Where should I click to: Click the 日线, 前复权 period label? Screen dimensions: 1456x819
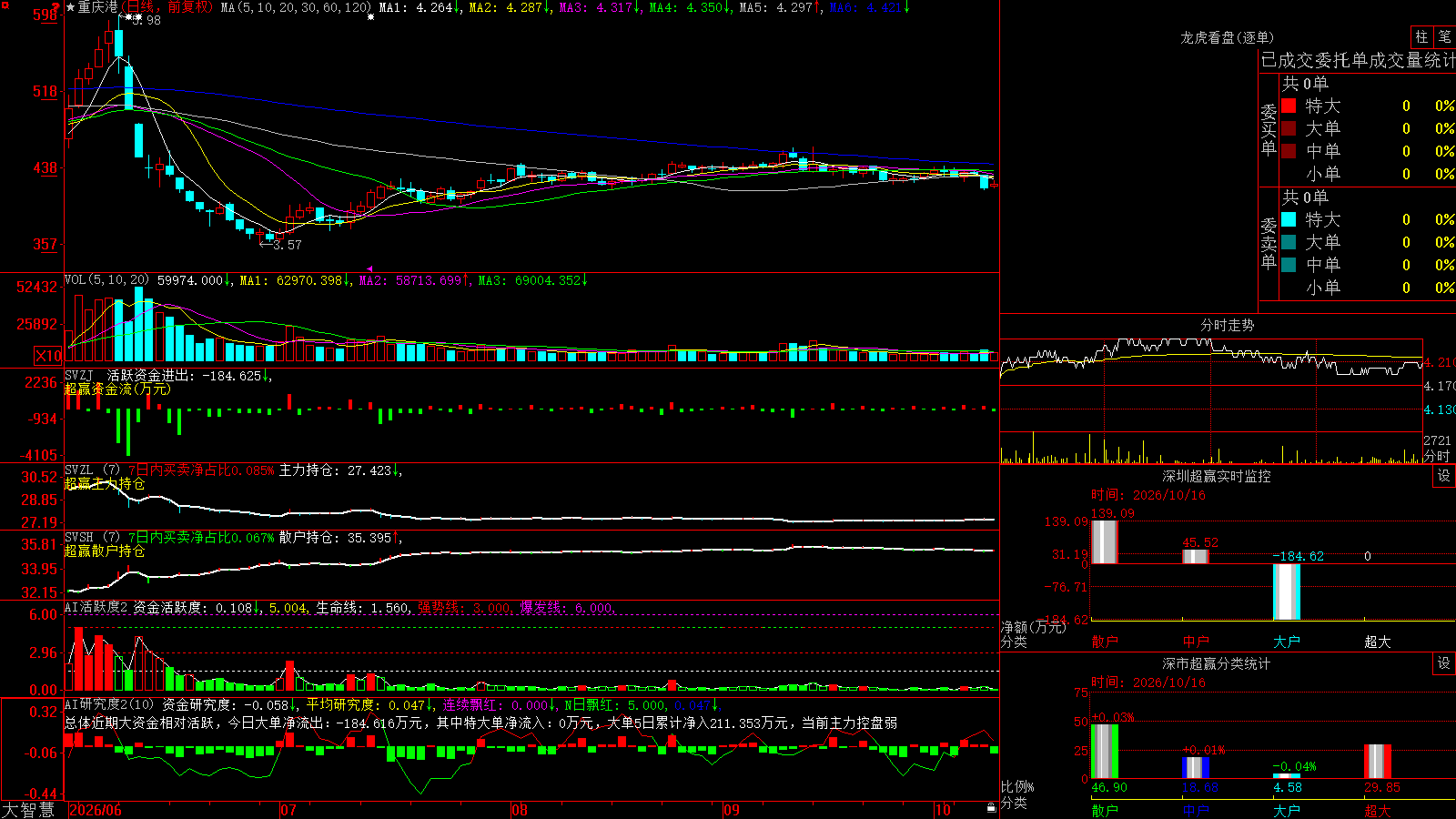click(x=167, y=7)
